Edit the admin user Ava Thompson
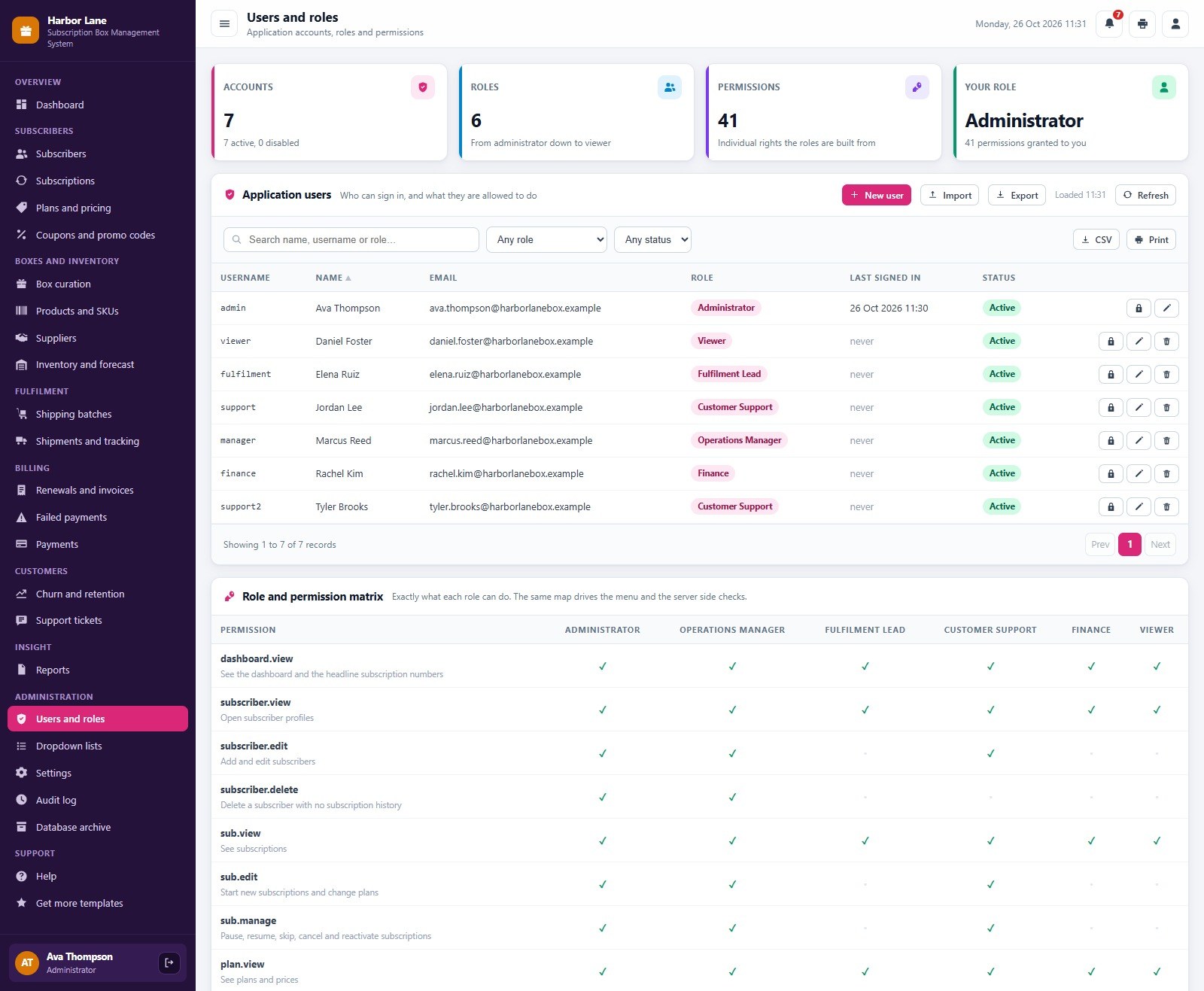The height and width of the screenshot is (991, 1204). 1166,308
